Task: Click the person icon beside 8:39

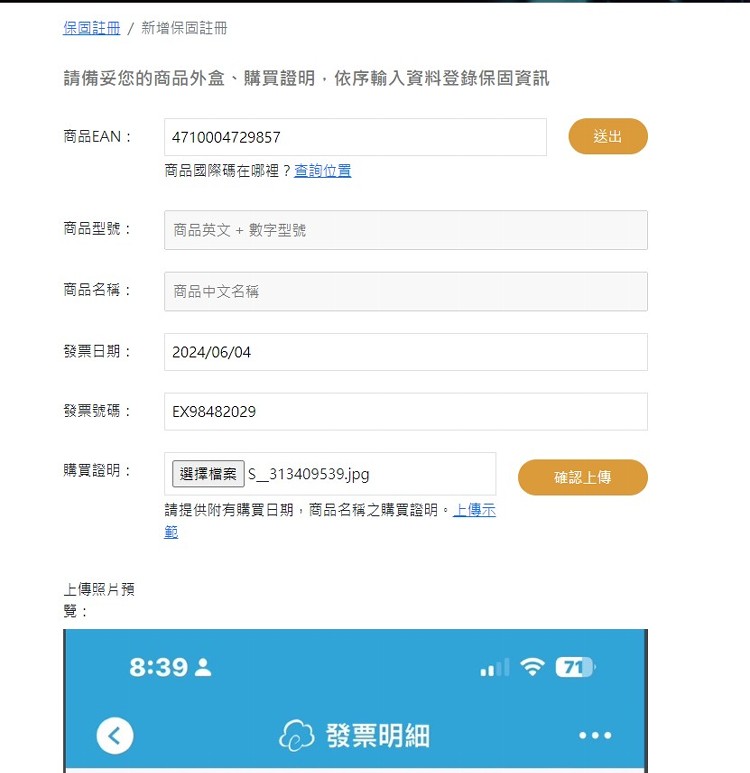Action: [x=203, y=668]
